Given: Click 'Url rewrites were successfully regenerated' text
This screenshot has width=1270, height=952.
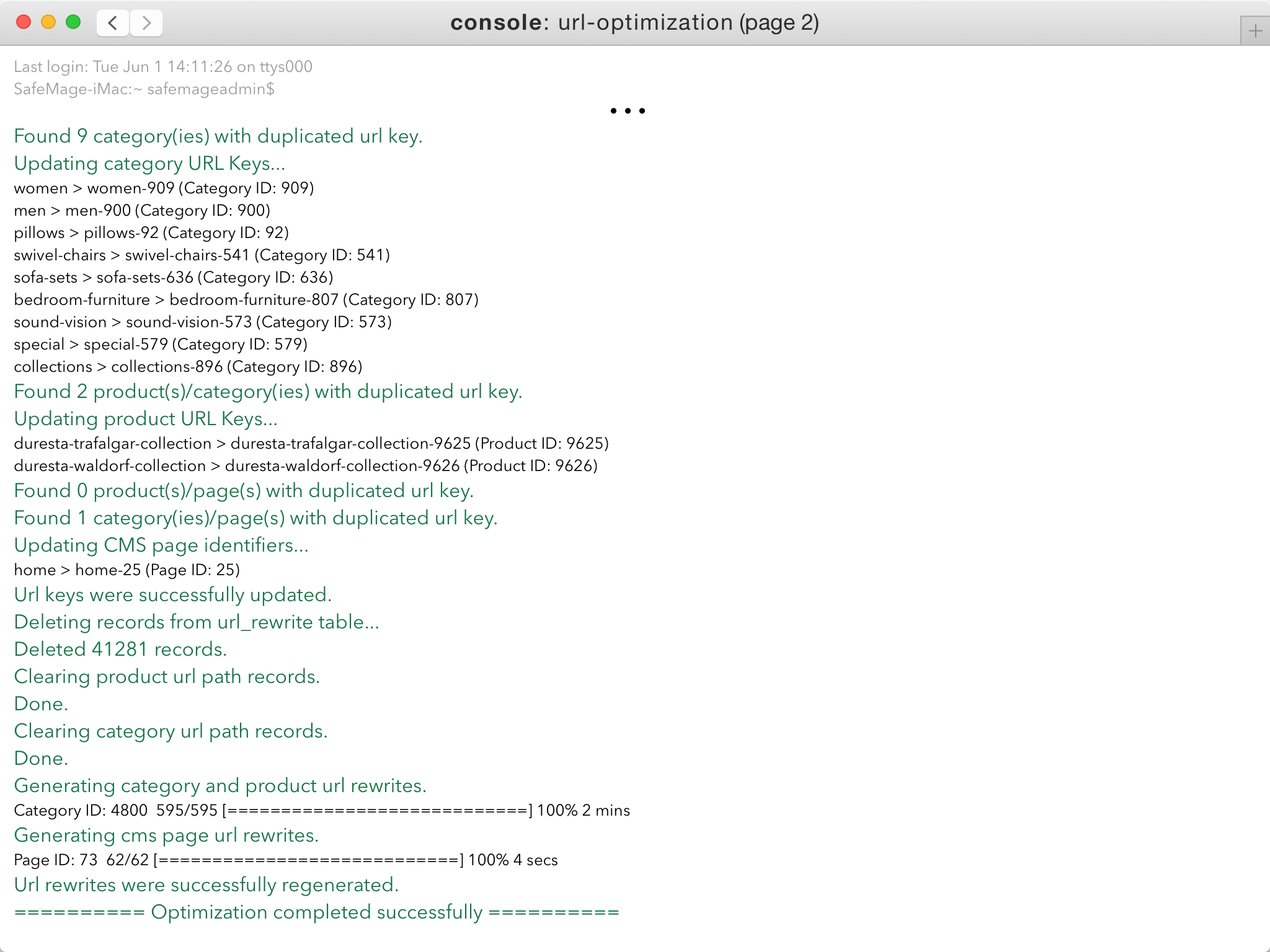Looking at the screenshot, I should coord(206,885).
